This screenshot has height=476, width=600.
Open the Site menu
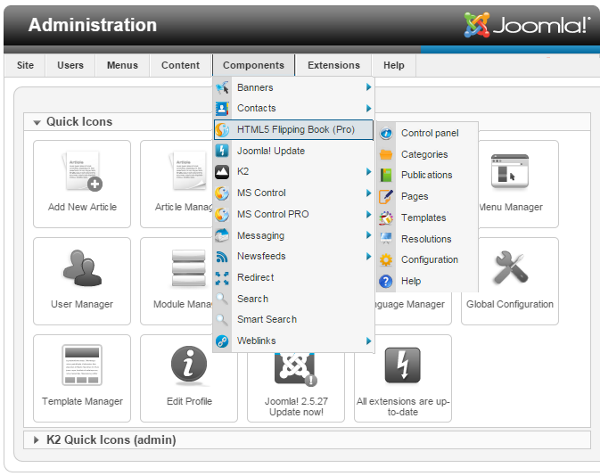pyautogui.click(x=25, y=65)
